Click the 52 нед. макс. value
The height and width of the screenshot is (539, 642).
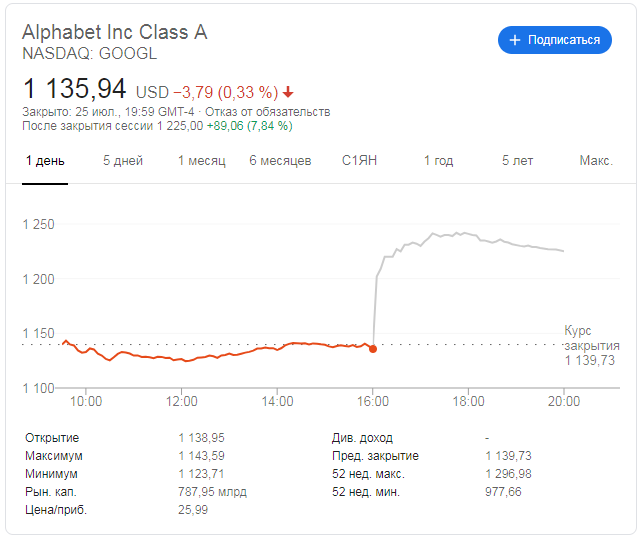tap(508, 474)
